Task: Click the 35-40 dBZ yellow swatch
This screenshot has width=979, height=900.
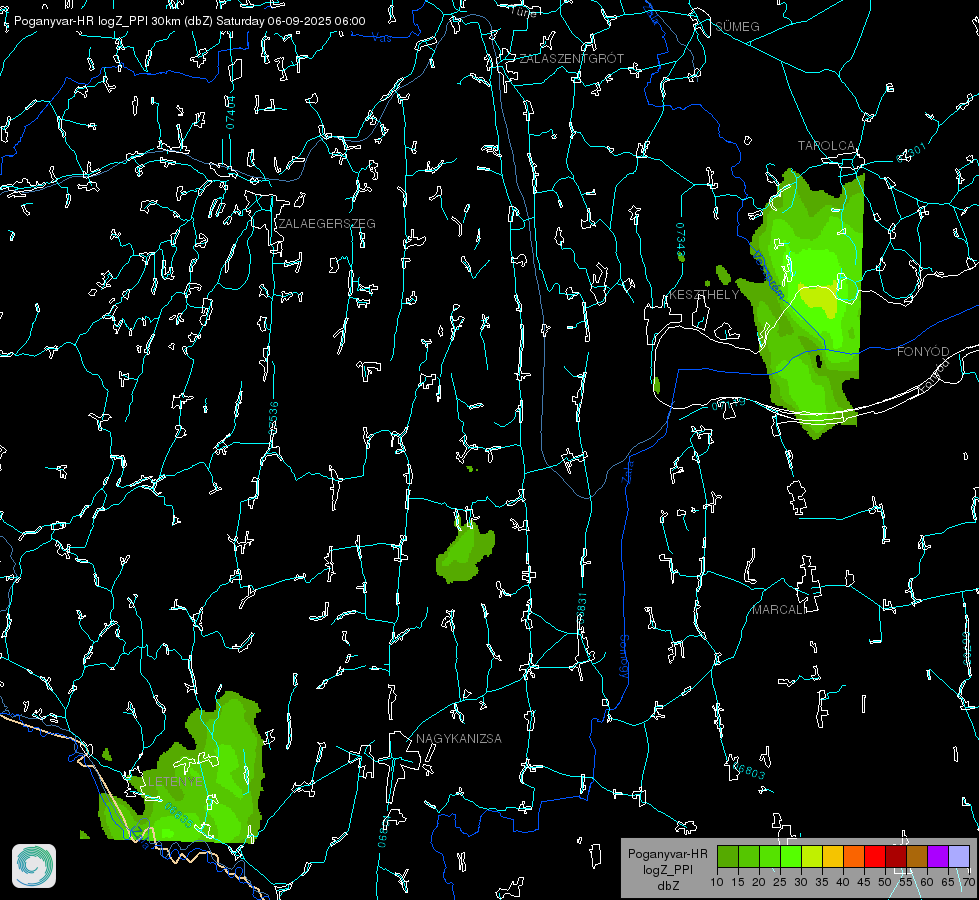Action: pos(833,856)
